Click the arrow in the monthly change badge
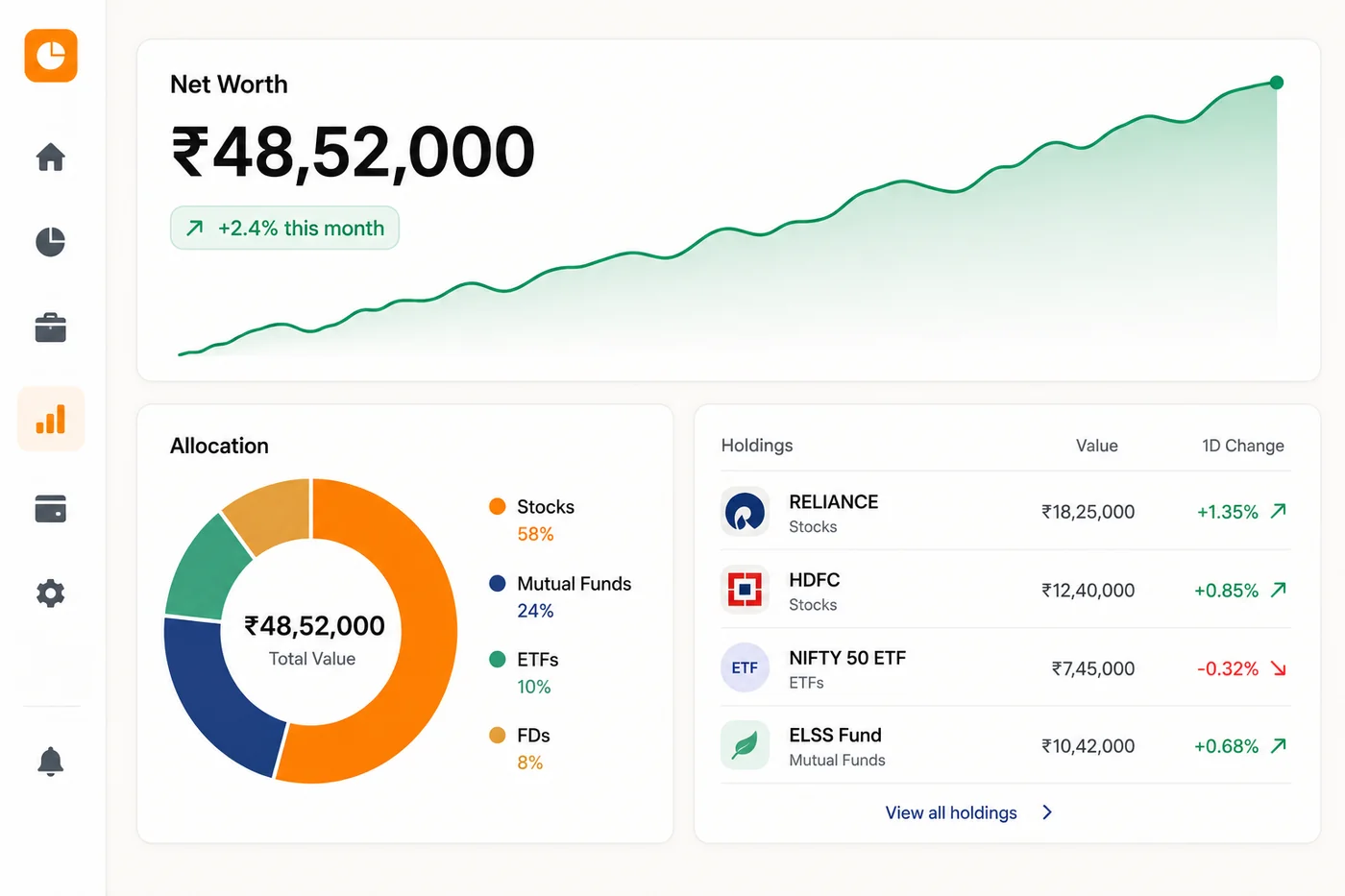This screenshot has width=1345, height=896. 195,228
